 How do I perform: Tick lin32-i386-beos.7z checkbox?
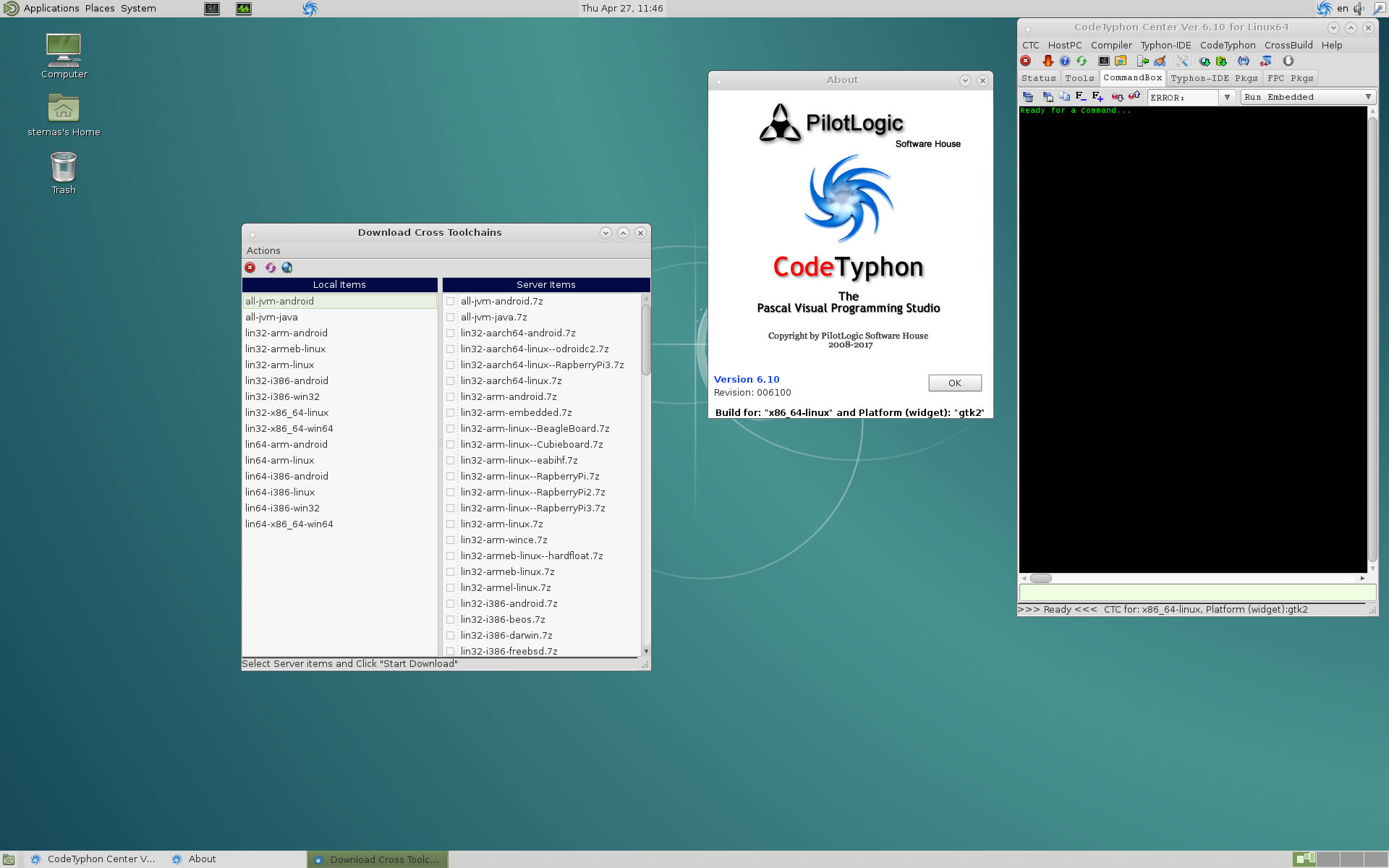(x=451, y=620)
